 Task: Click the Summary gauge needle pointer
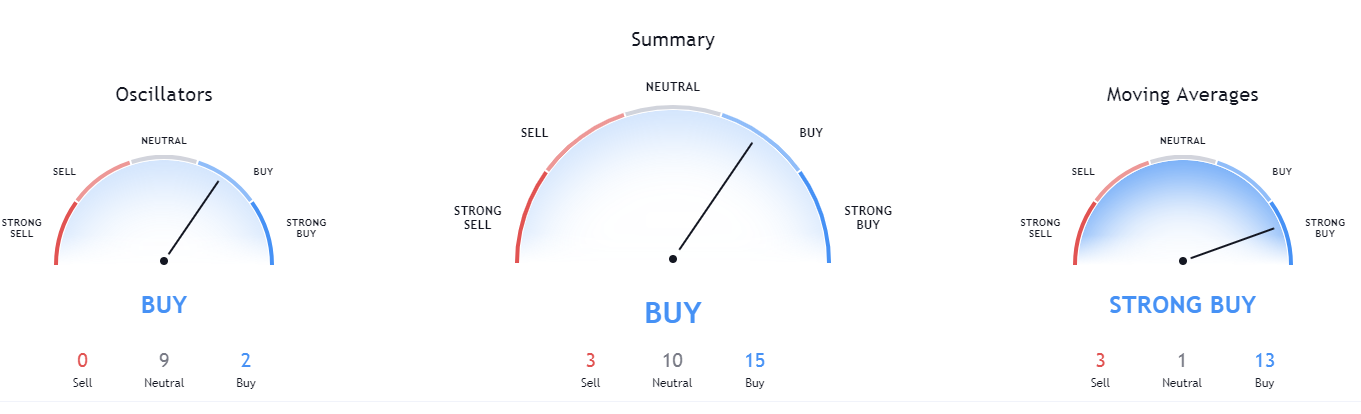716,196
